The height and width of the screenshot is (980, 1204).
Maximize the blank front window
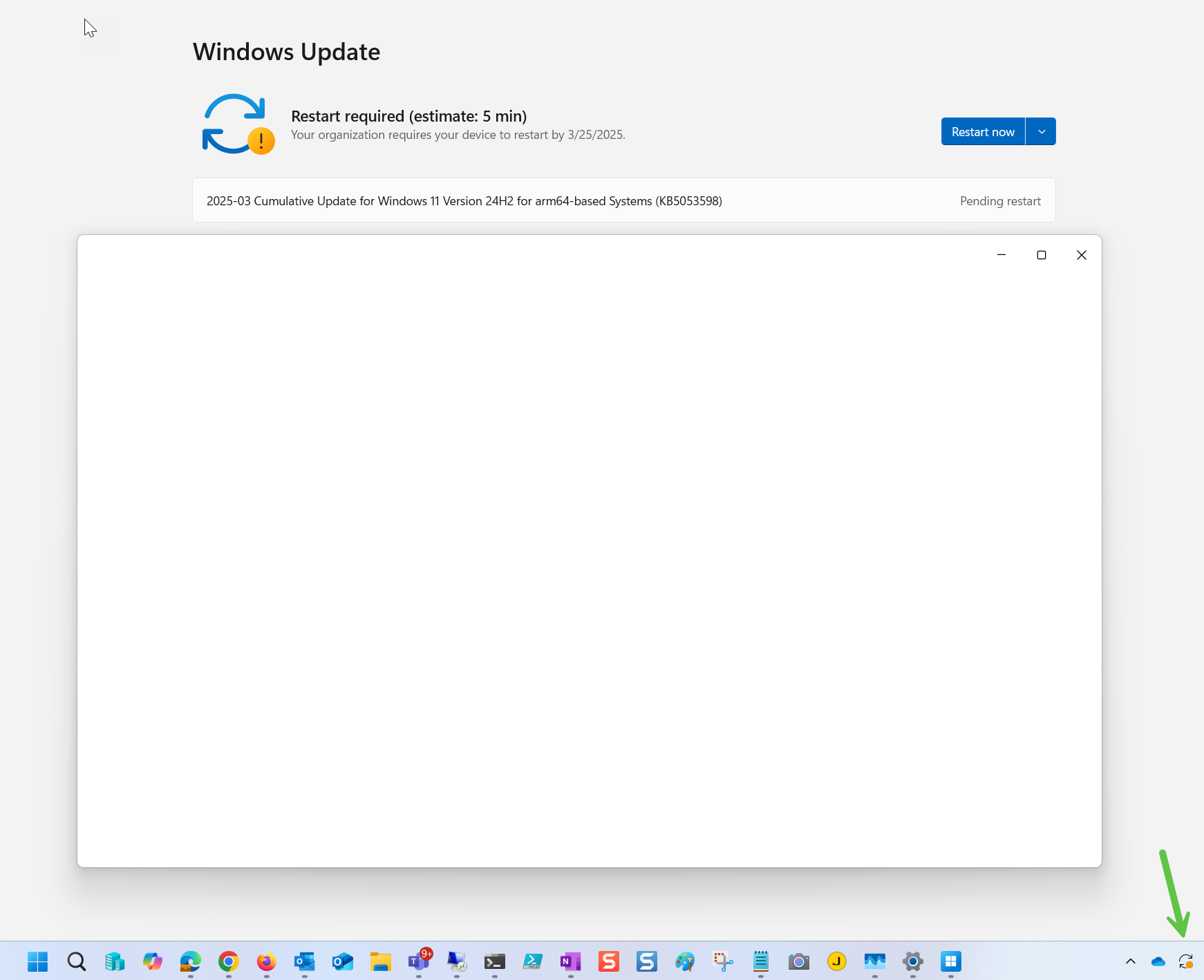point(1042,255)
